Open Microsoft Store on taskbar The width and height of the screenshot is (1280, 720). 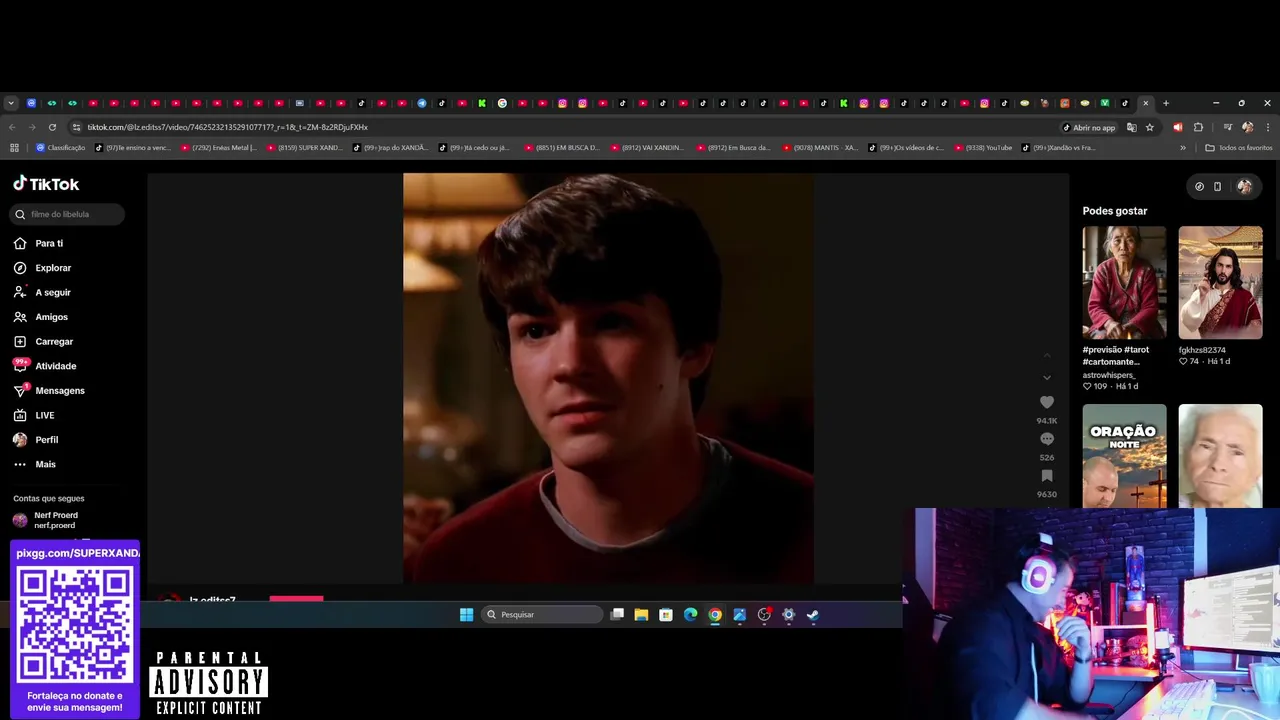[x=666, y=615]
